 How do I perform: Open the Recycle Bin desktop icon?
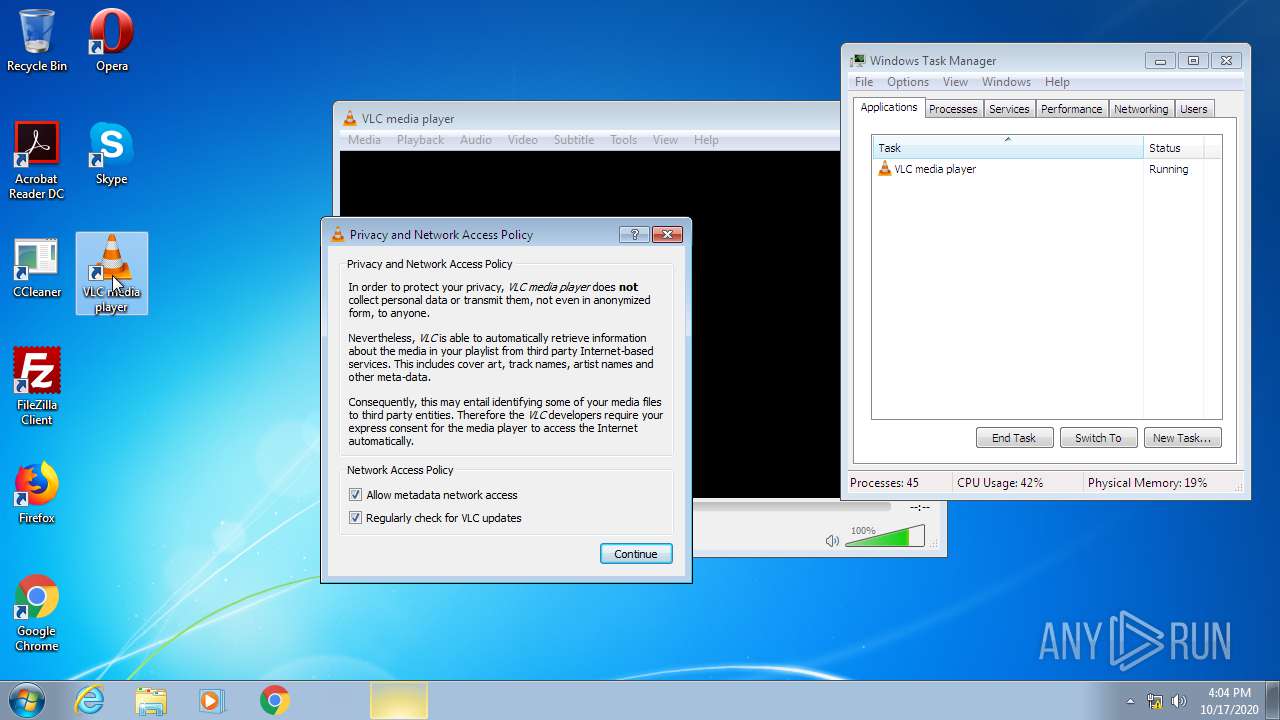click(37, 41)
